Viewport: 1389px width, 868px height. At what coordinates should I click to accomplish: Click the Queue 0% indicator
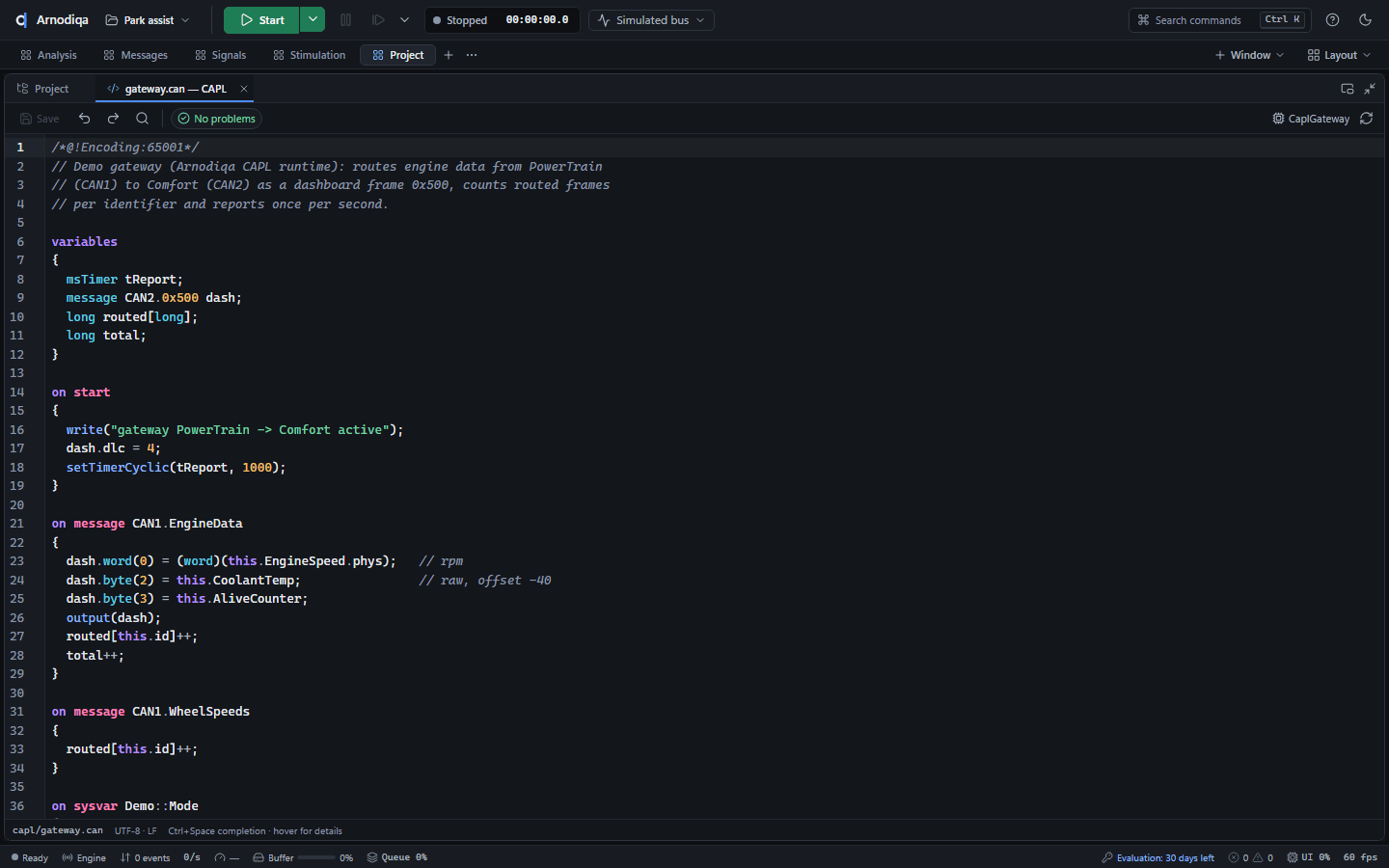[396, 857]
